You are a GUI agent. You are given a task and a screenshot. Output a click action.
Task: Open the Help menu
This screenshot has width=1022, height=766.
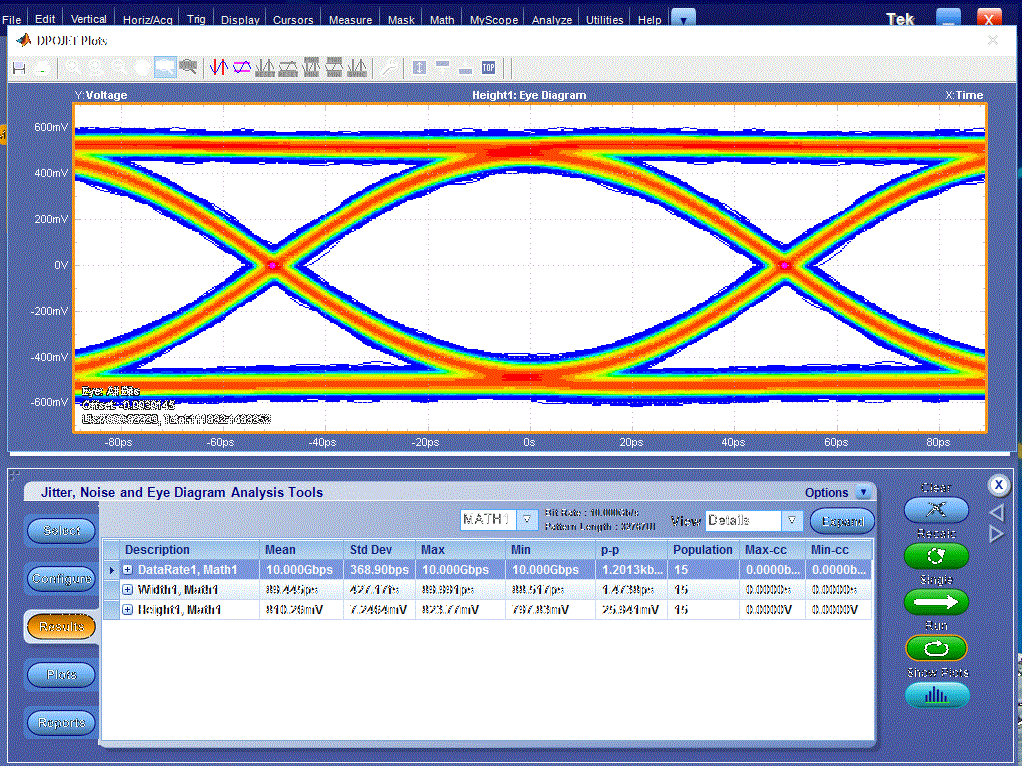coord(649,20)
